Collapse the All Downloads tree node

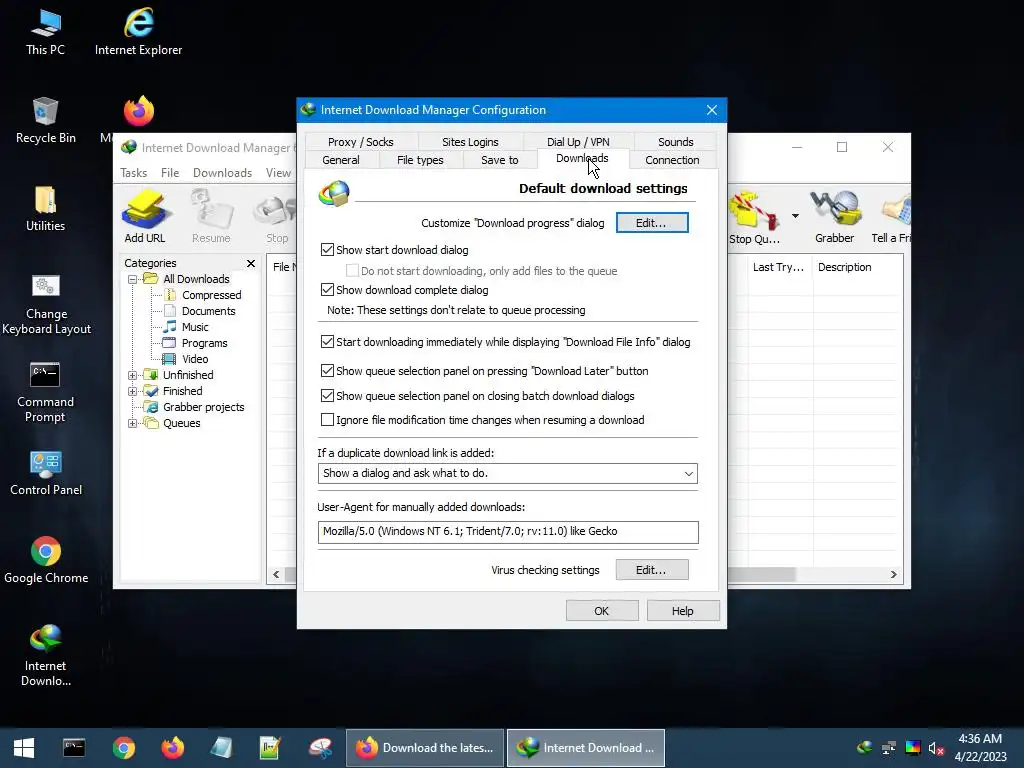point(133,279)
